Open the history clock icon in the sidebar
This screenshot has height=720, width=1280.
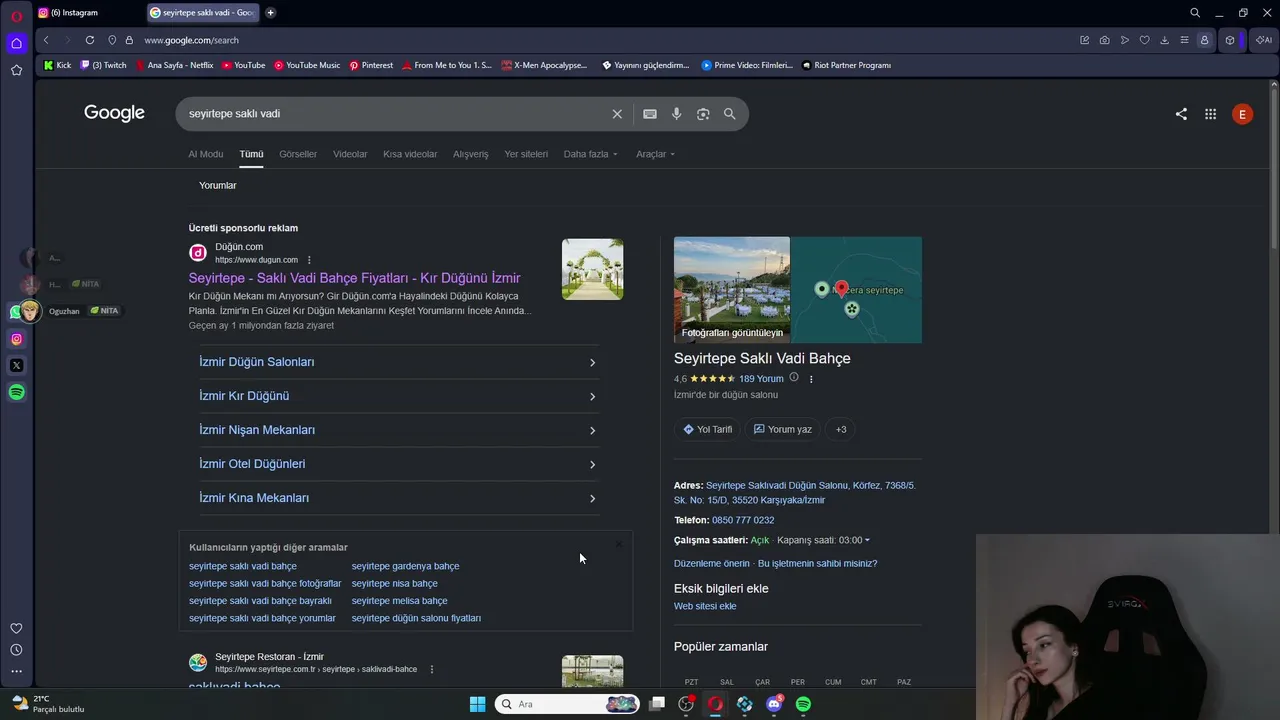pyautogui.click(x=16, y=650)
